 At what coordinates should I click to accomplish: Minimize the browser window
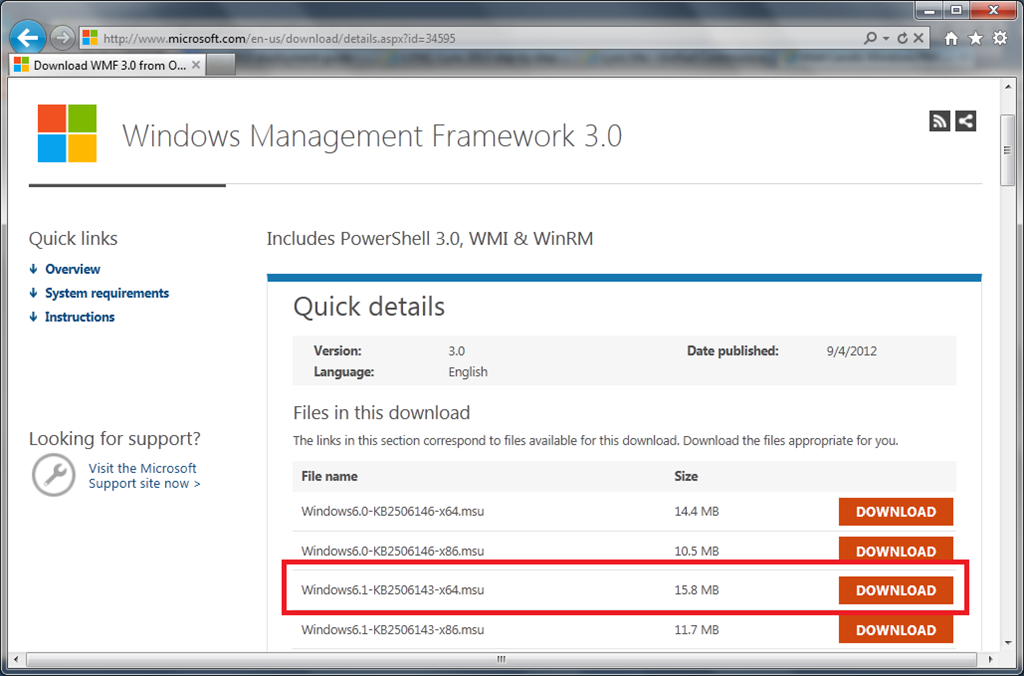pos(928,10)
